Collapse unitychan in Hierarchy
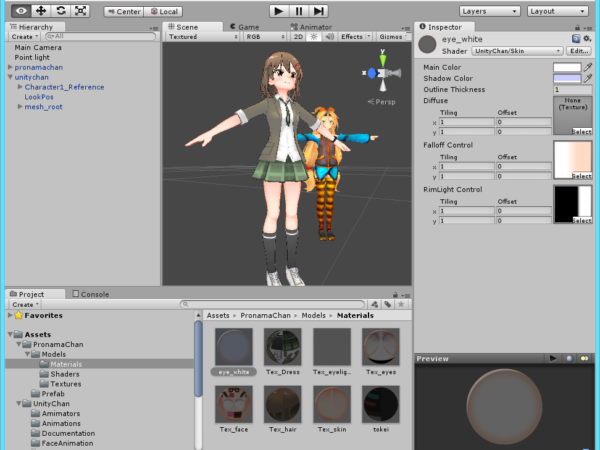 10,77
